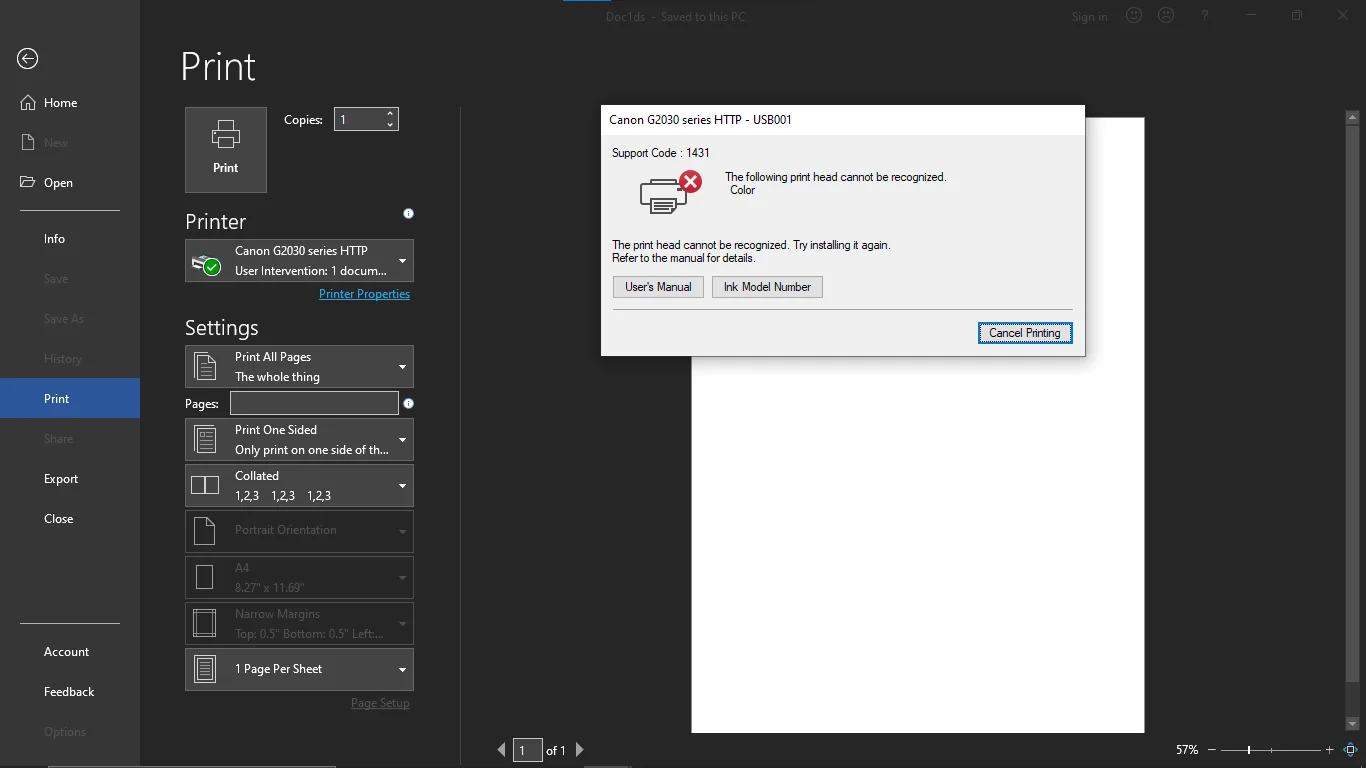Click the info icon beside Pages field
Viewport: 1366px width, 768px height.
[408, 404]
